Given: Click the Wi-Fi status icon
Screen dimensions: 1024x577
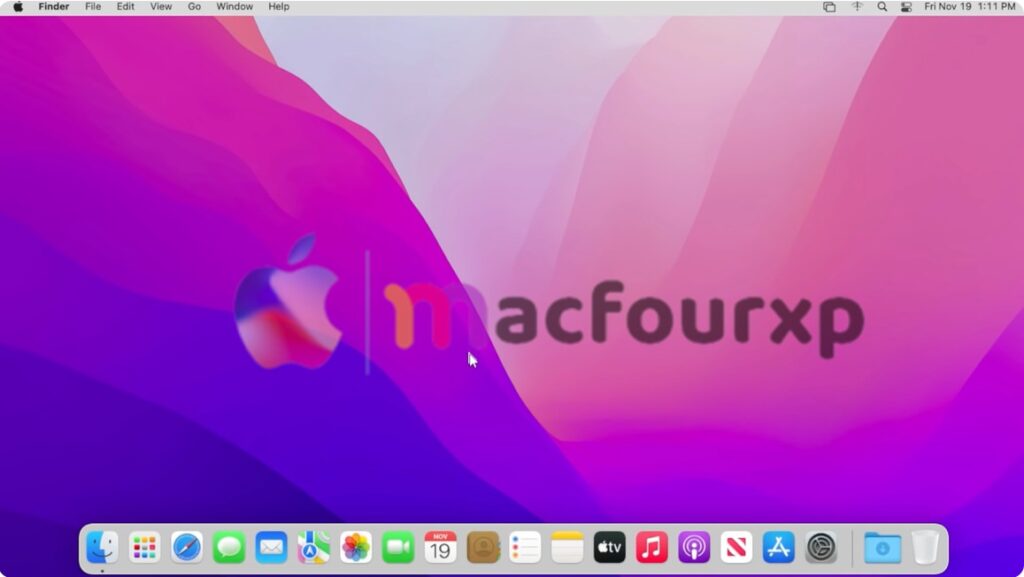Looking at the screenshot, I should pyautogui.click(x=857, y=7).
